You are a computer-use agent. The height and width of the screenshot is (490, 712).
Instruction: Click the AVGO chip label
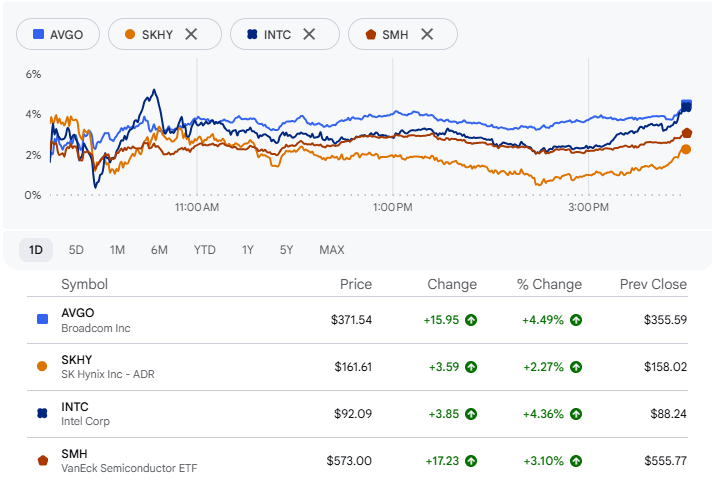[x=66, y=35]
